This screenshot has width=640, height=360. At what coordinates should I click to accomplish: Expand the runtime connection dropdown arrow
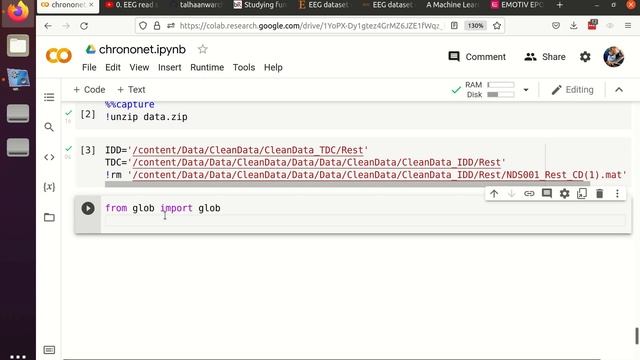[526, 90]
